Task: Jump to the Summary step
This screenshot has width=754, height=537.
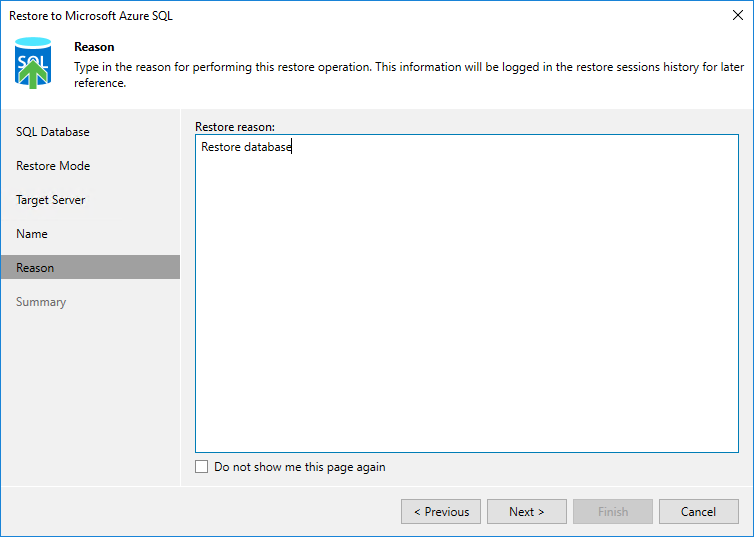Action: point(41,302)
